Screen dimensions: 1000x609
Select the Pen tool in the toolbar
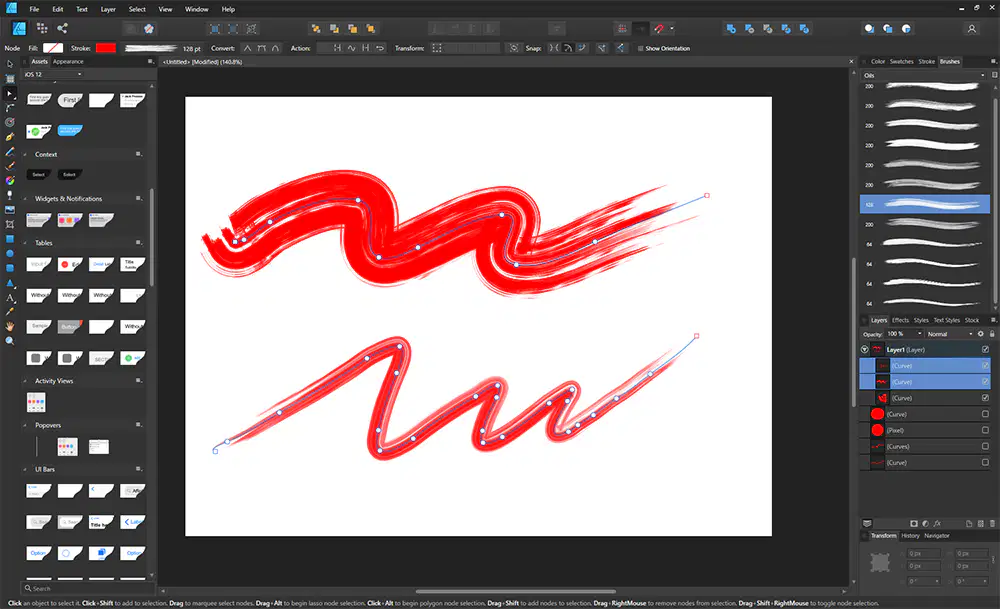coord(10,137)
